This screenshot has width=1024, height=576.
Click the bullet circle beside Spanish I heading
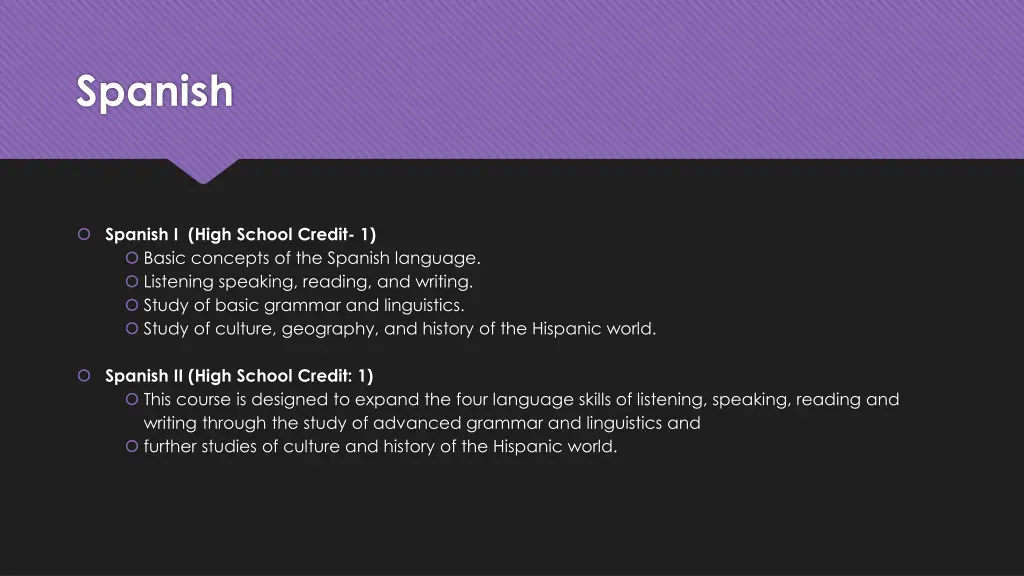pos(84,235)
